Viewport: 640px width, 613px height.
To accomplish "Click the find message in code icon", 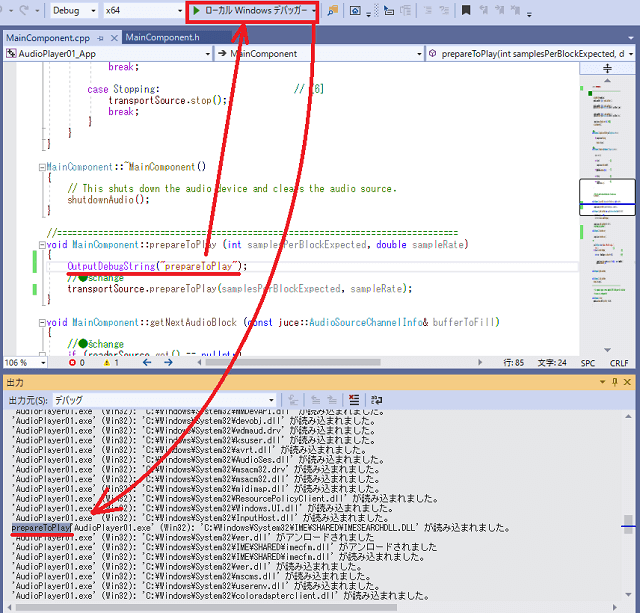I will click(293, 400).
